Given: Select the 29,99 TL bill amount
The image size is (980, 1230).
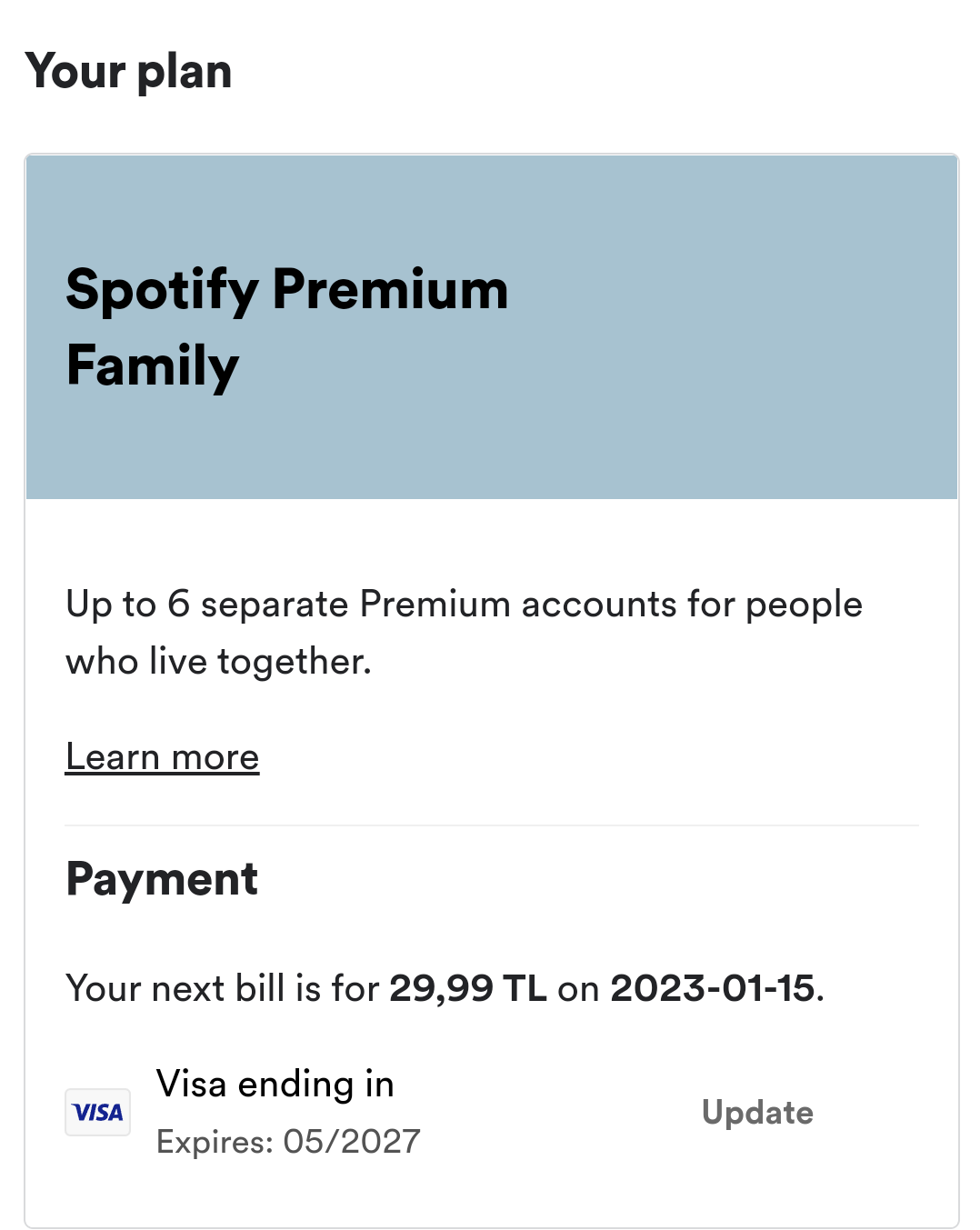Looking at the screenshot, I should tap(468, 988).
